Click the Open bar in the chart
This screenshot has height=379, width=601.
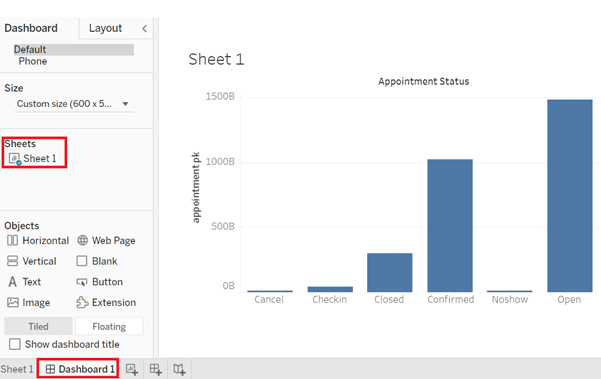pos(570,196)
